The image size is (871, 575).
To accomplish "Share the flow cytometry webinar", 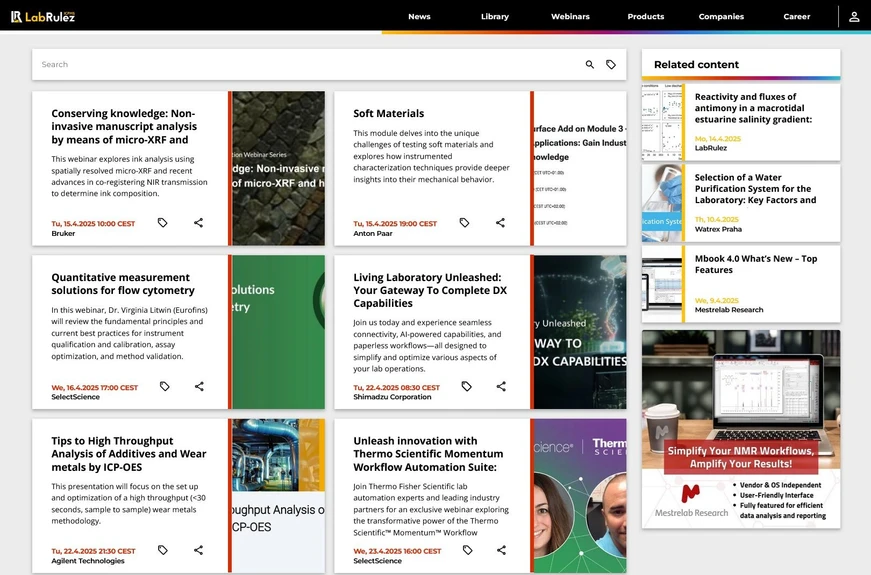I will pyautogui.click(x=199, y=386).
